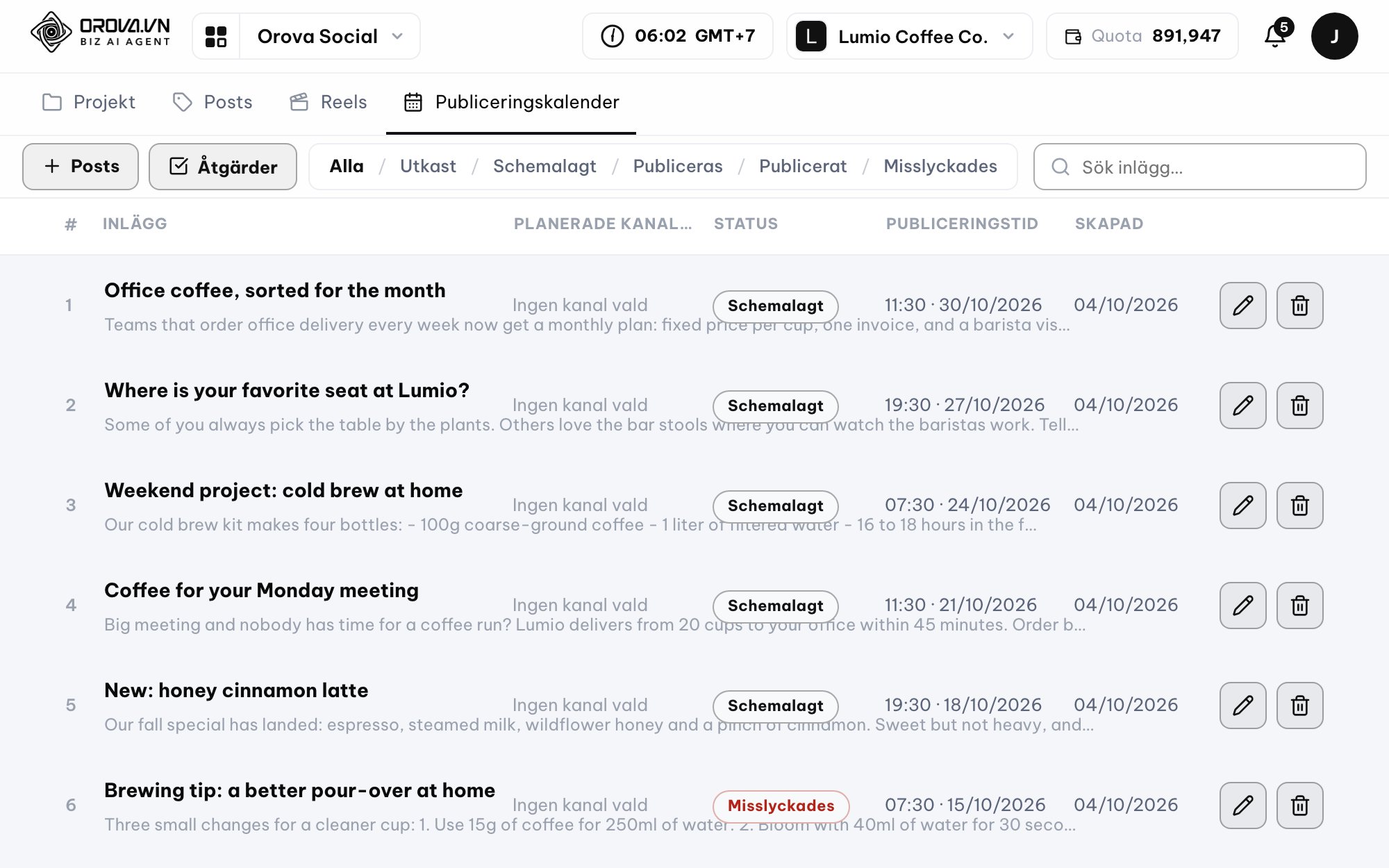1389x868 pixels.
Task: Select the Publiceringskalender tab
Action: [511, 102]
